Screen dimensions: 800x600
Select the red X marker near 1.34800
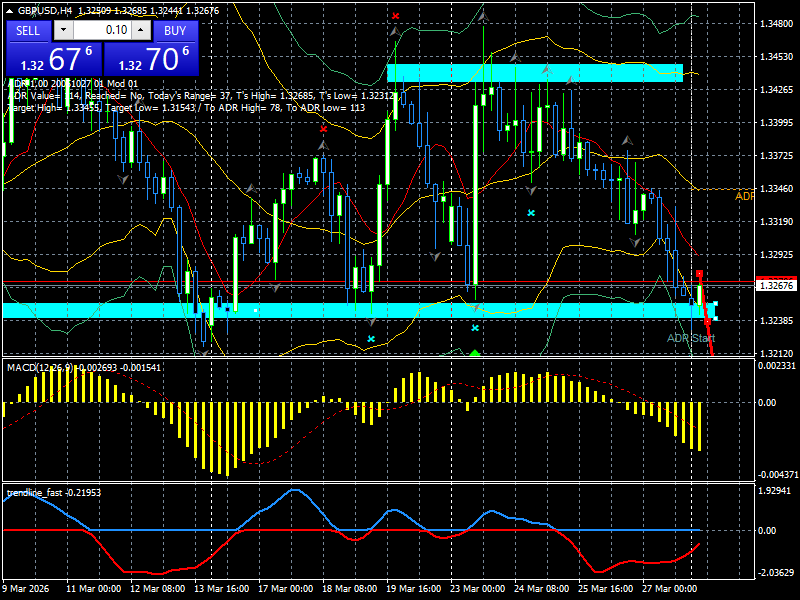pos(395,16)
